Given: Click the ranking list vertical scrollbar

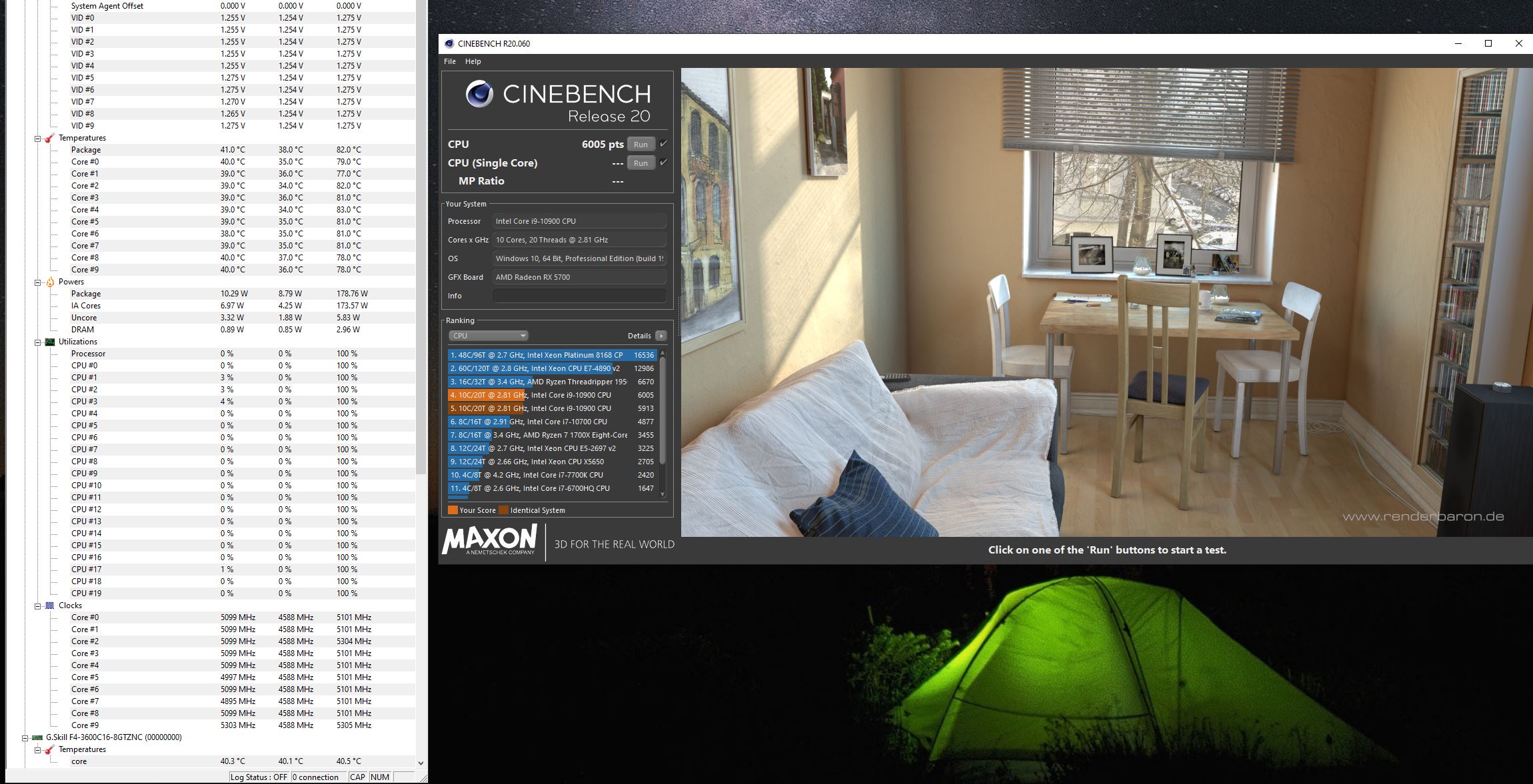Looking at the screenshot, I should click(x=663, y=412).
